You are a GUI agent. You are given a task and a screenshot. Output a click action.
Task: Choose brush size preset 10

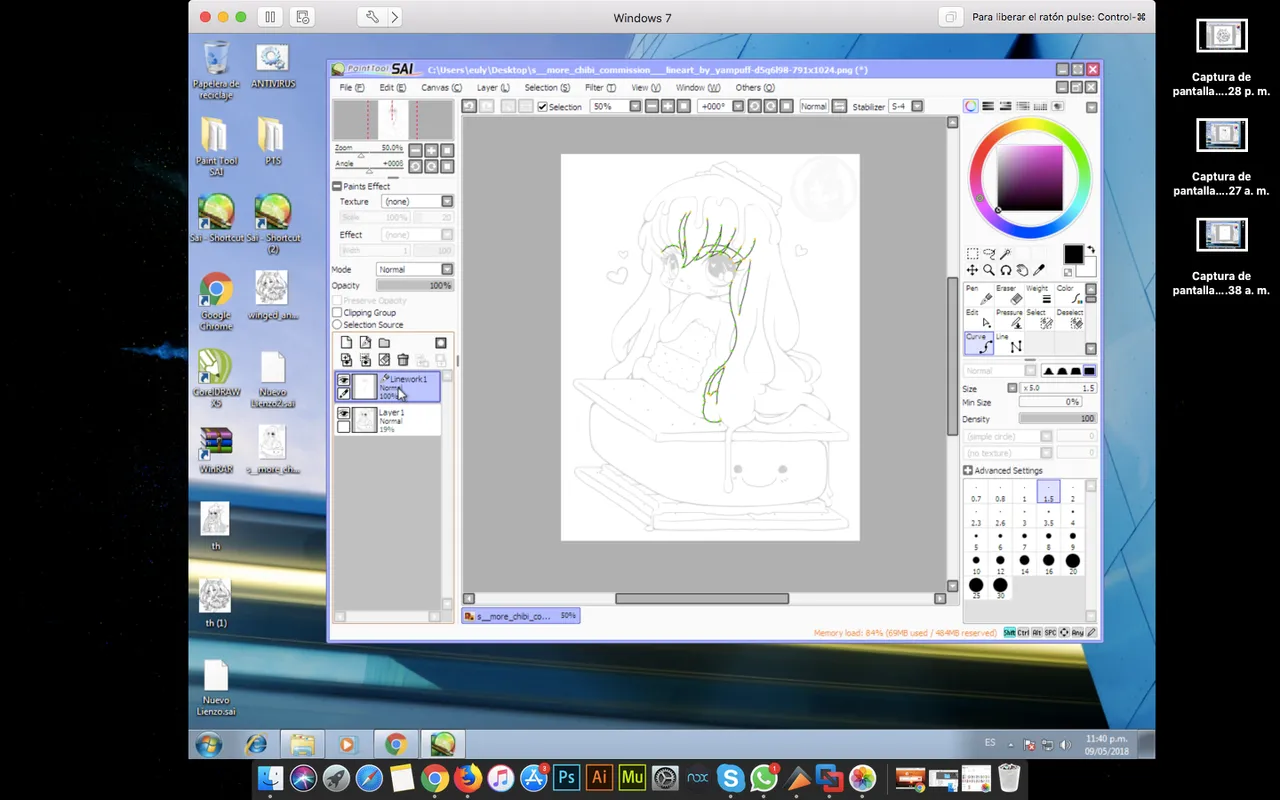tap(976, 564)
